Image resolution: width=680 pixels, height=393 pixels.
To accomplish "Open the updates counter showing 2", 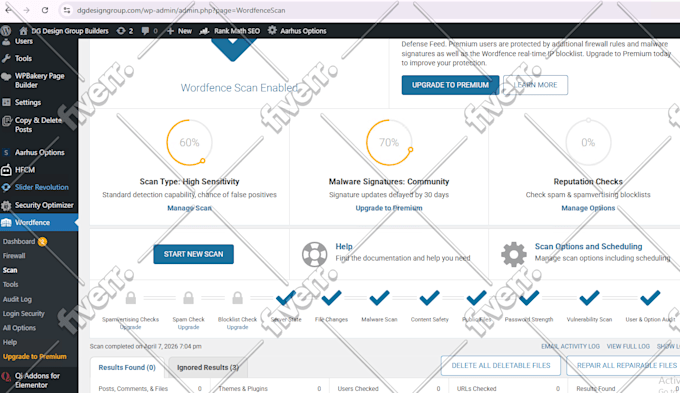I will 125,31.
